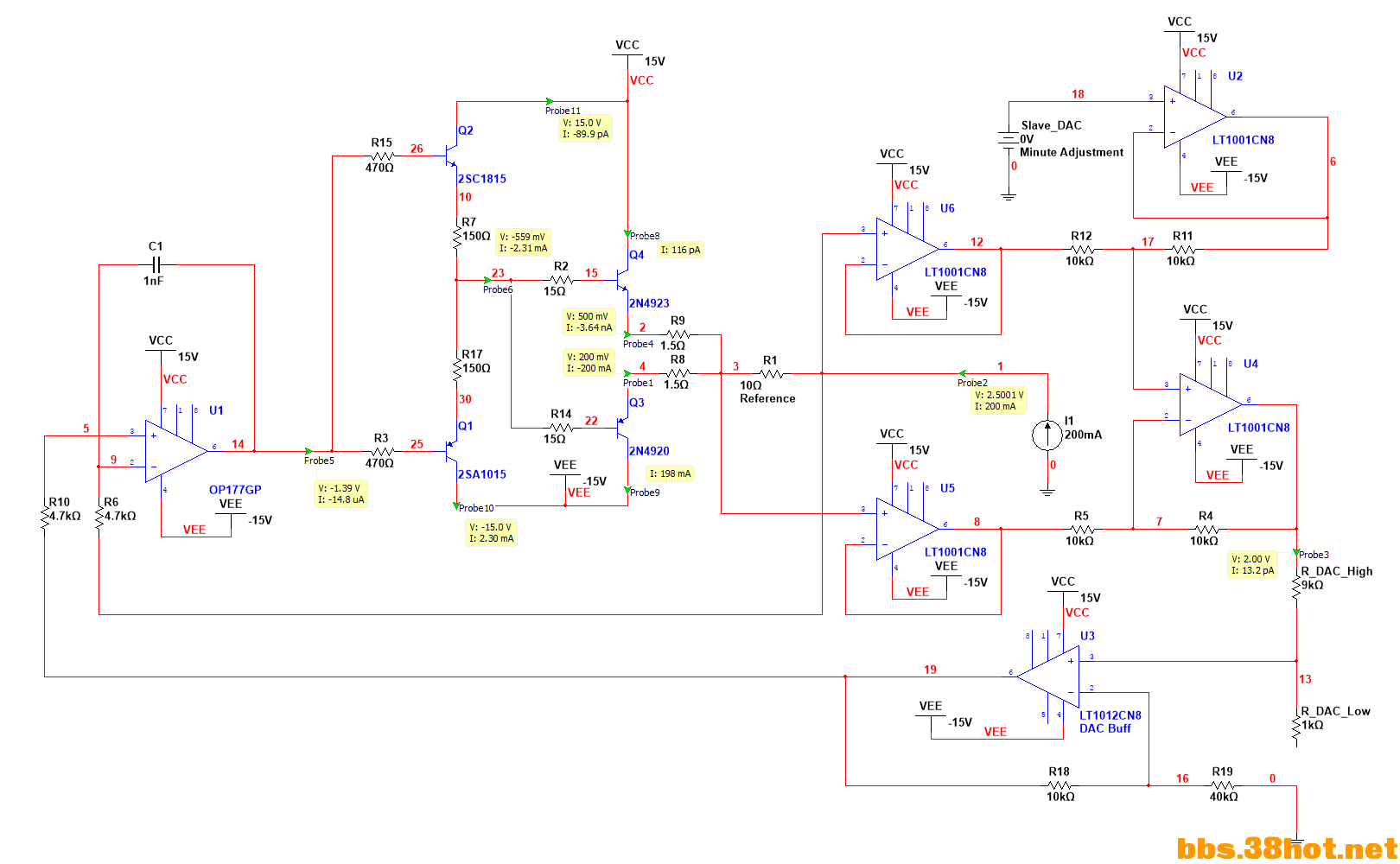Click the Probe5 readout showing -1.39 V

pos(341,493)
